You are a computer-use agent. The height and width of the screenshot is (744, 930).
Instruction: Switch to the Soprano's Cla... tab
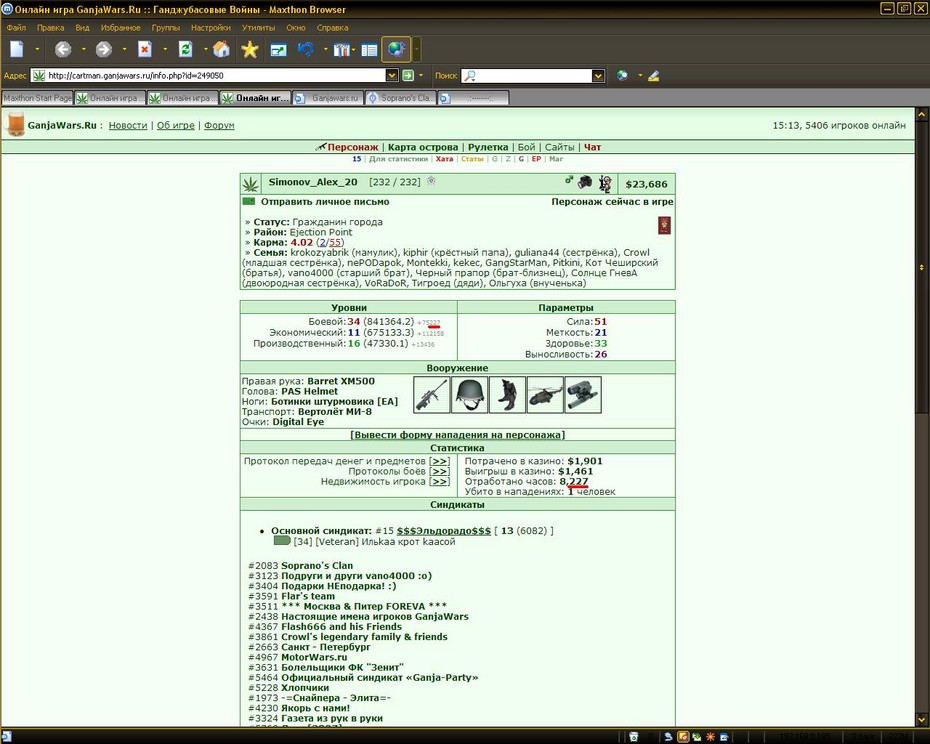coord(400,98)
